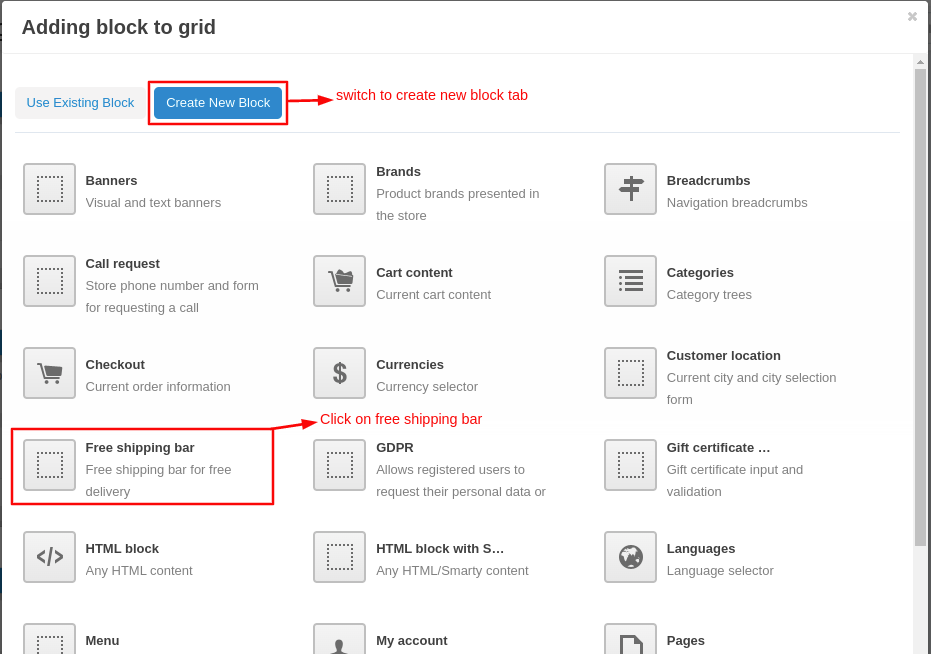The height and width of the screenshot is (654, 931).
Task: Select the Menu block icon
Action: click(x=49, y=639)
